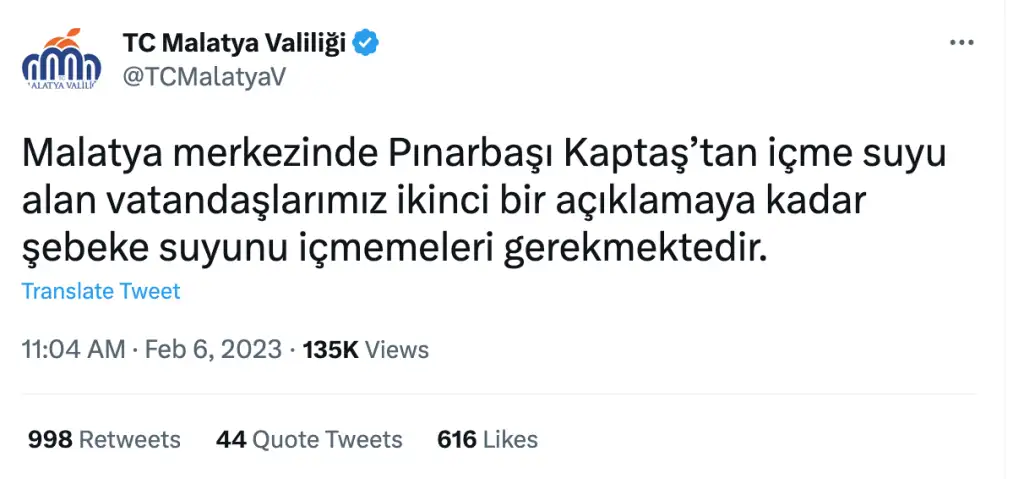Screen dimensions: 1024x479
Task: Click the blue verified badge icon
Action: point(366,44)
